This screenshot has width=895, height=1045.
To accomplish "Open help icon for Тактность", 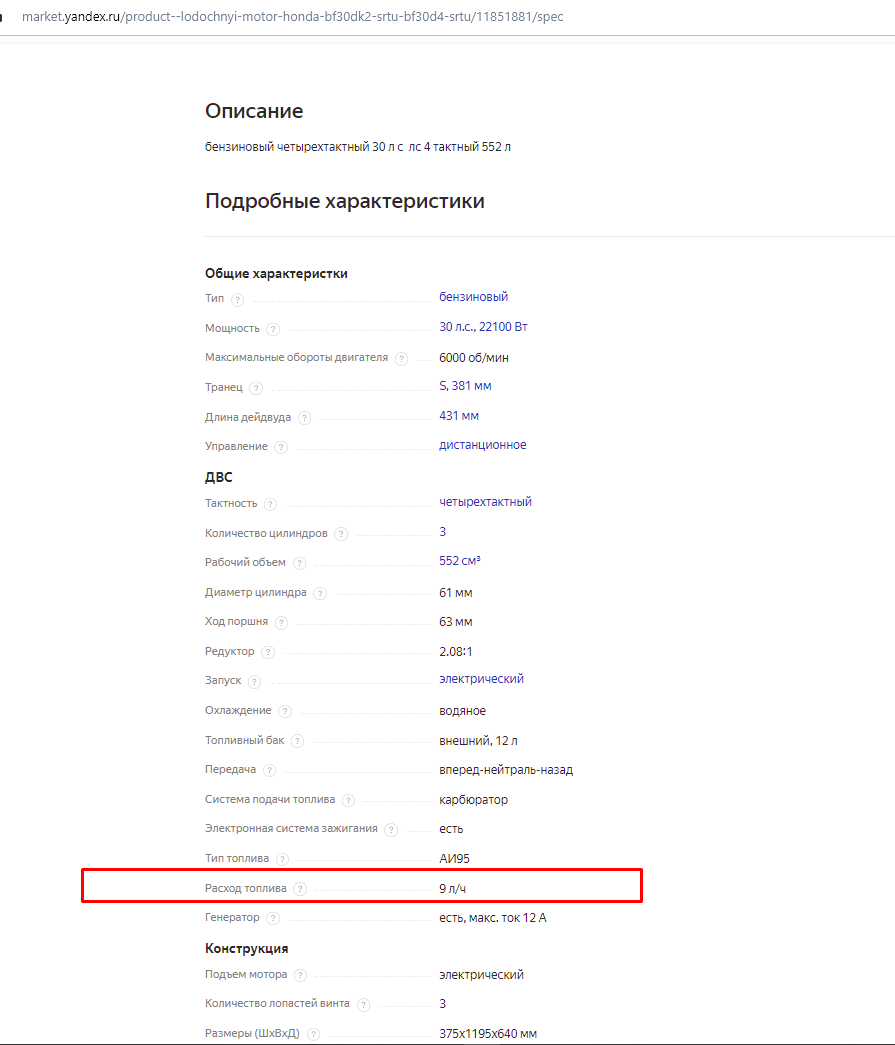I will tap(270, 505).
